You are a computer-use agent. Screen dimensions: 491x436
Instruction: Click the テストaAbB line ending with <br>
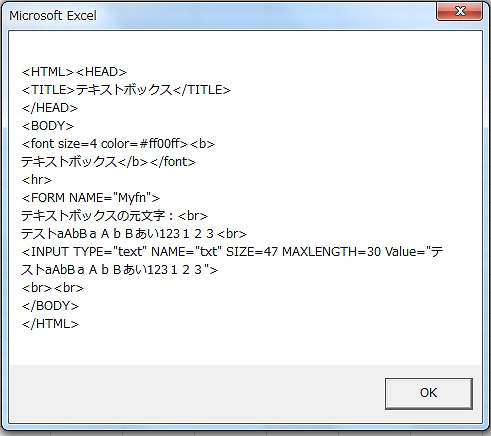(x=134, y=234)
